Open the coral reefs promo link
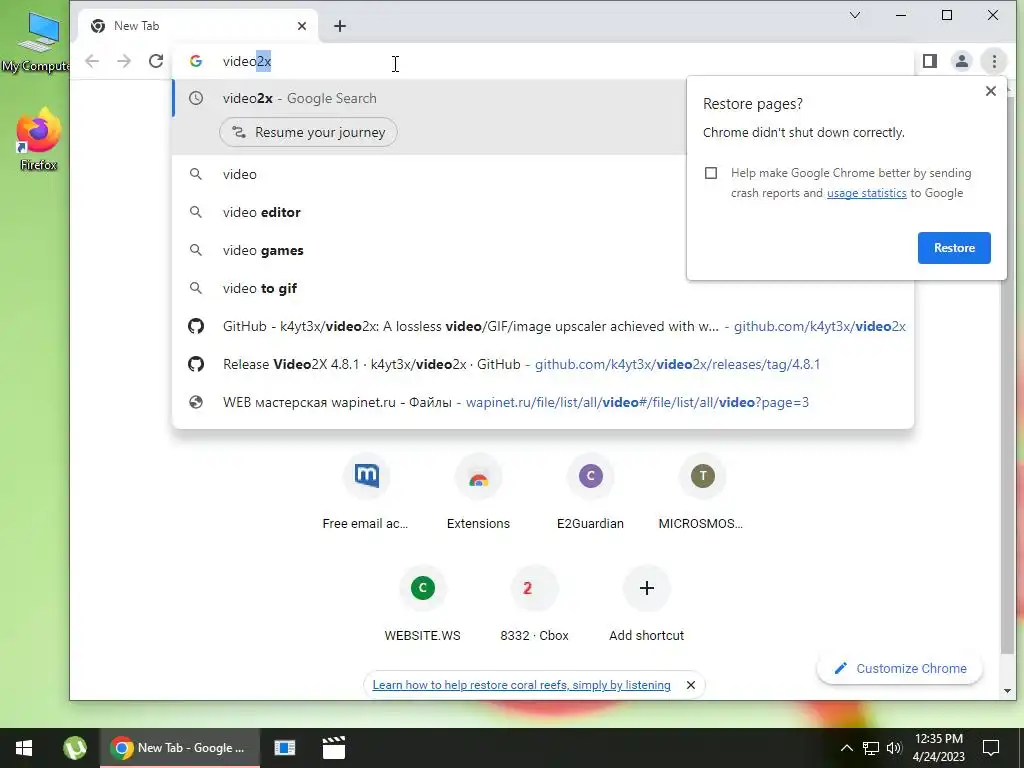Image resolution: width=1024 pixels, height=768 pixels. (521, 685)
